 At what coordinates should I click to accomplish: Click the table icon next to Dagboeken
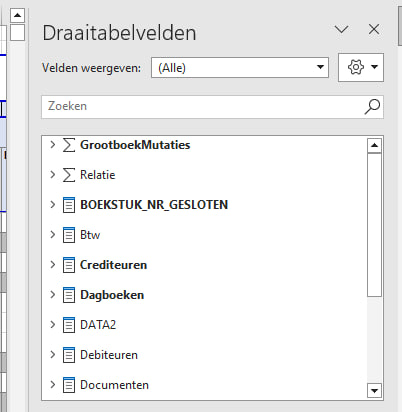pyautogui.click(x=69, y=295)
